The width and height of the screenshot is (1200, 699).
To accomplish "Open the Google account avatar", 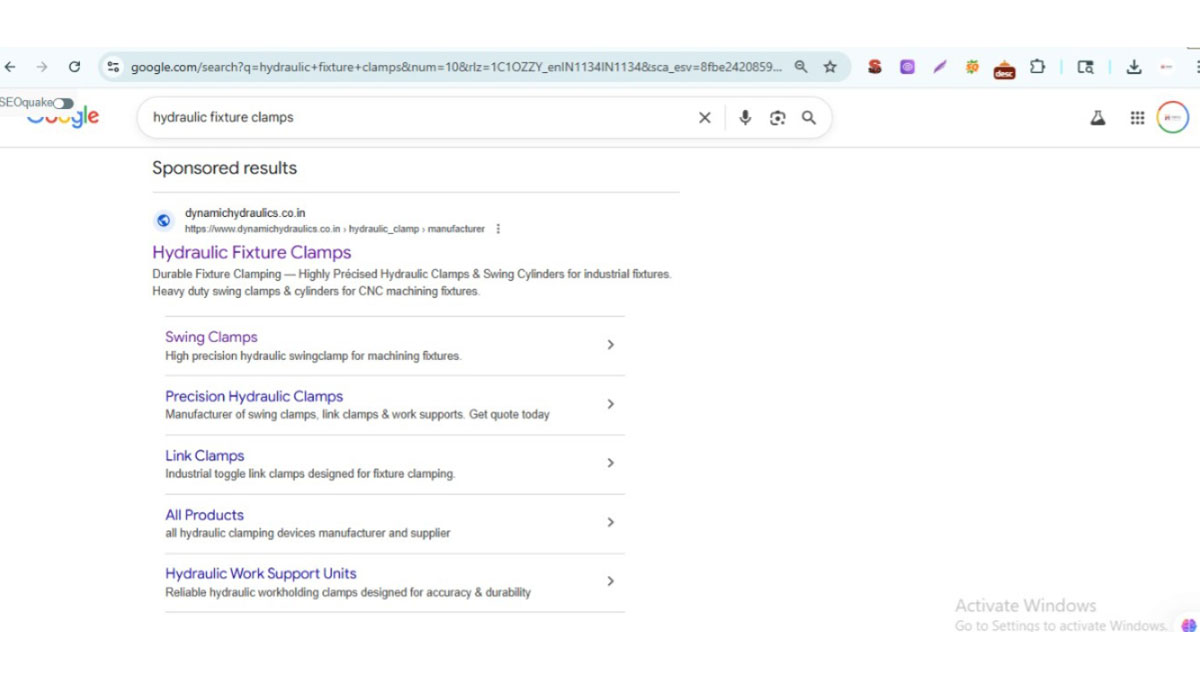I will tap(1173, 118).
